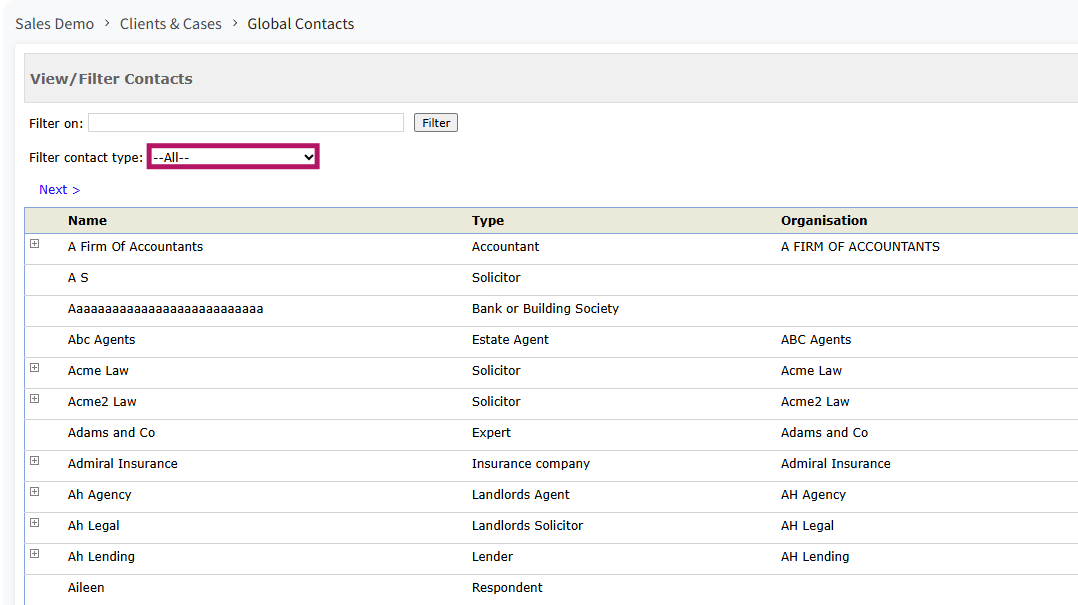
Task: Click organisation ABC Agents
Action: pyautogui.click(x=815, y=340)
